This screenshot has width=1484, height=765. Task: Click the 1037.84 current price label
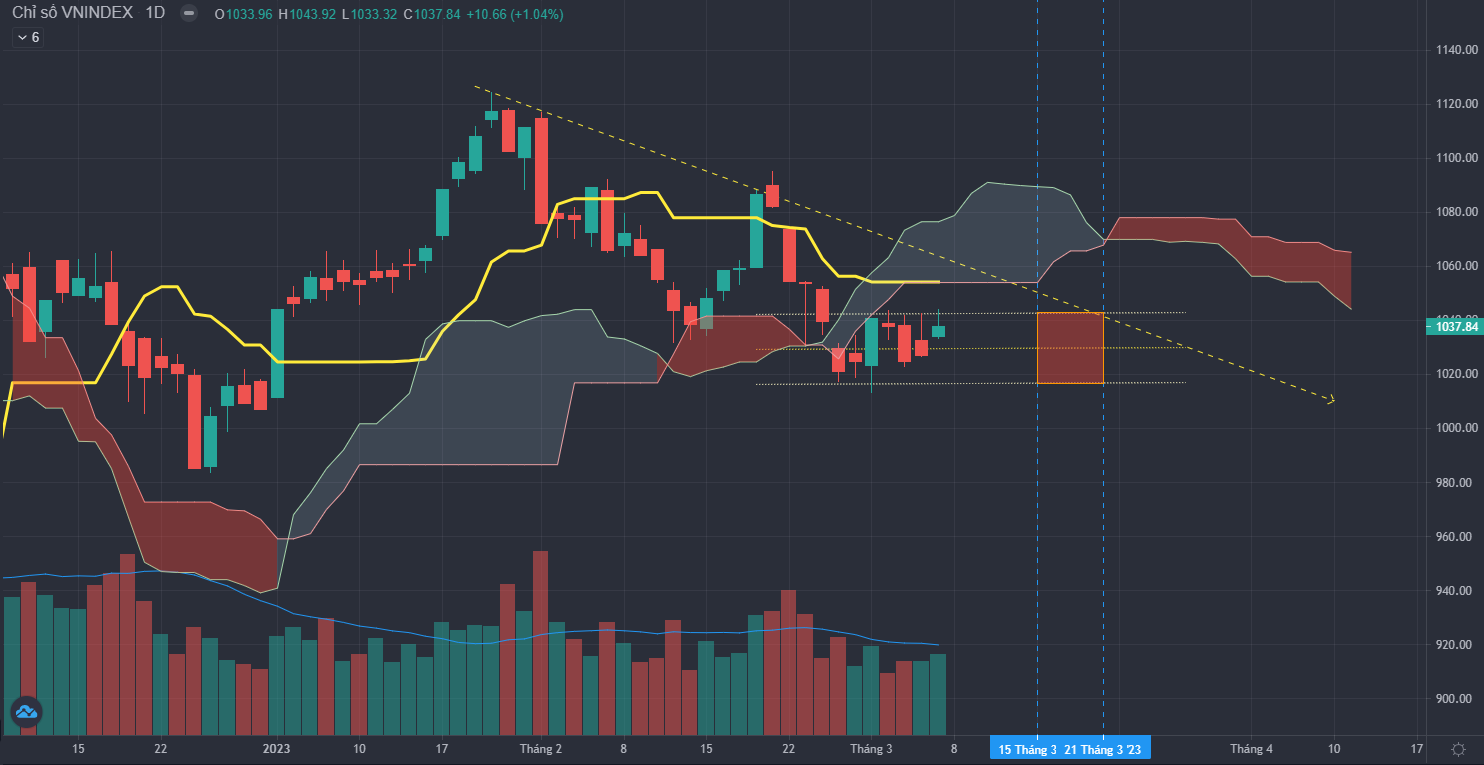tap(1455, 326)
